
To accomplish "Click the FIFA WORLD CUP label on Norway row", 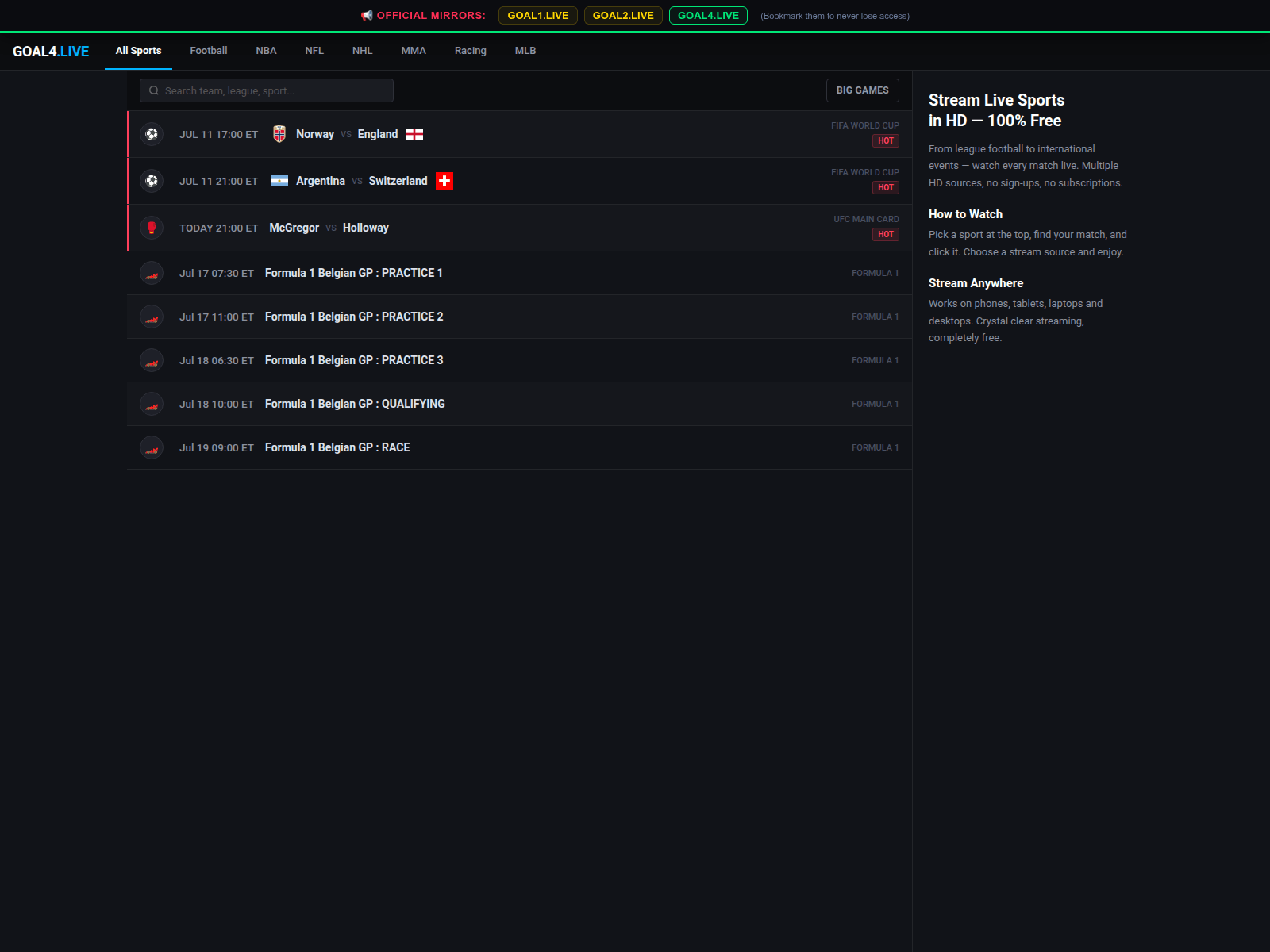I will [x=865, y=125].
